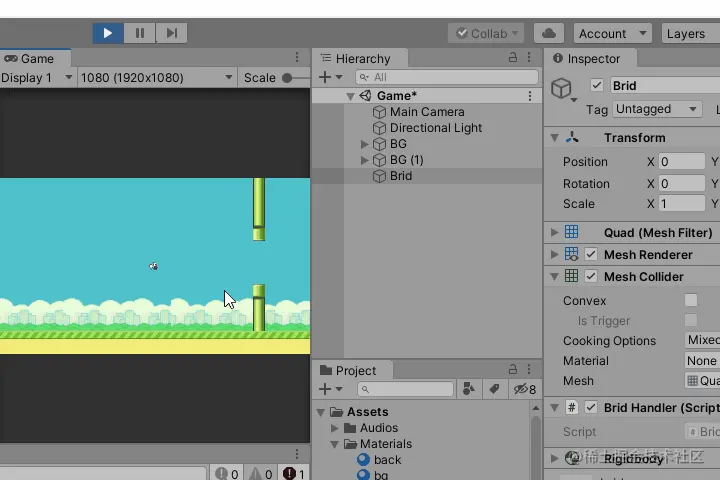Start the game with the Play button
Screen dimensions: 720x480
click(108, 33)
